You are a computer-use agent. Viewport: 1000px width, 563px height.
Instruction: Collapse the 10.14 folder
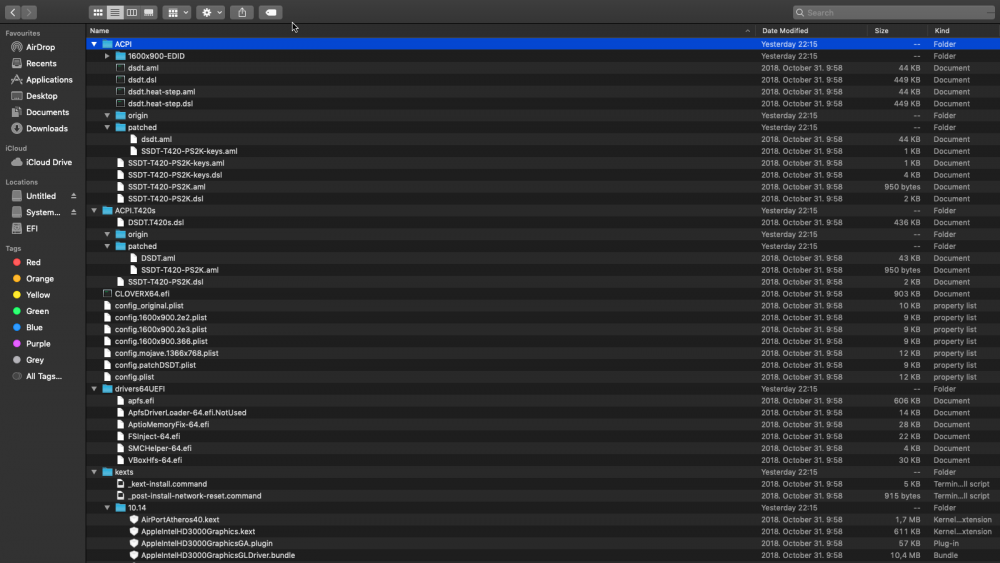tap(107, 508)
